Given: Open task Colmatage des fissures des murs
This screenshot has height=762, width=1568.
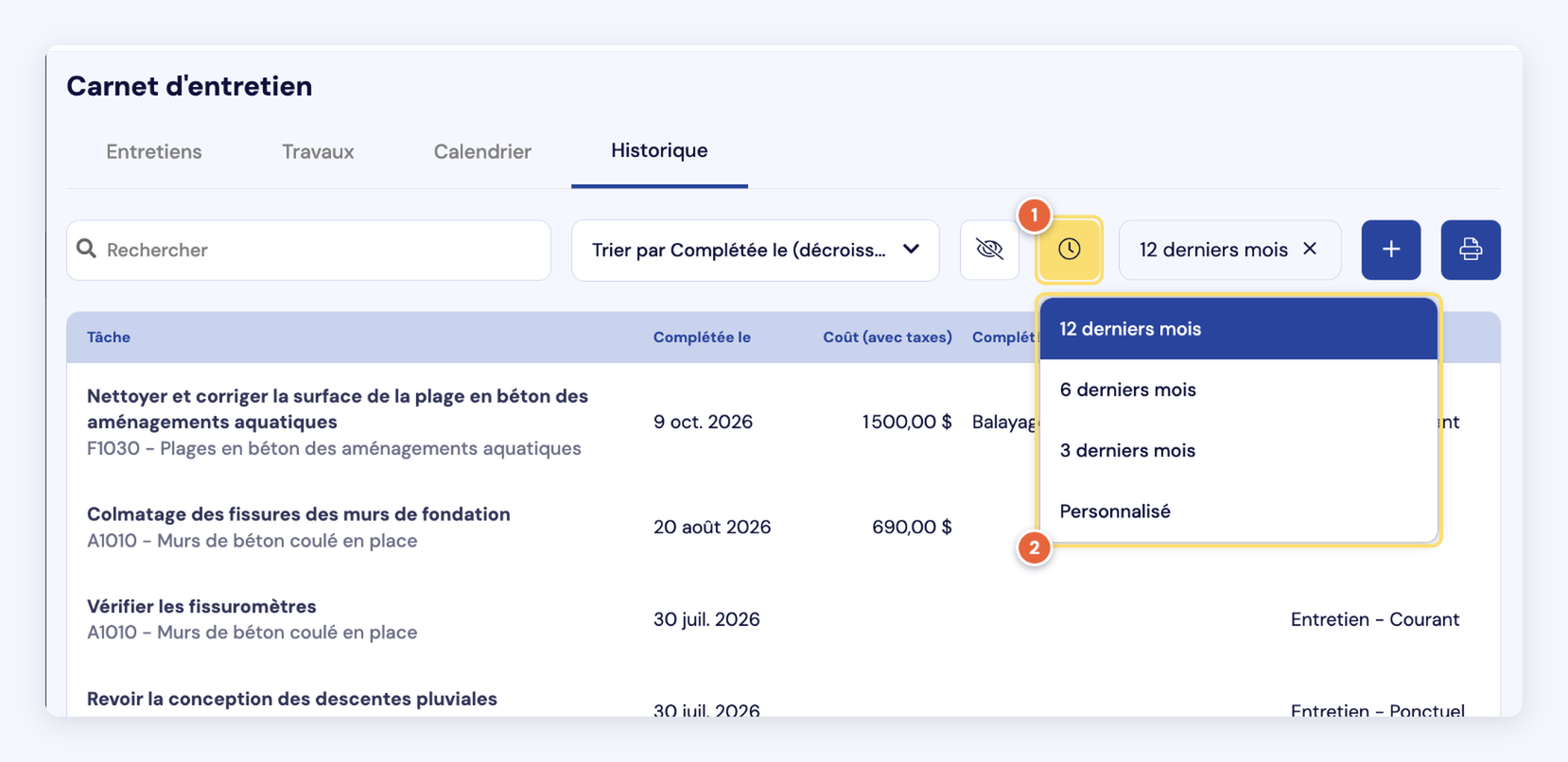Looking at the screenshot, I should (x=299, y=514).
